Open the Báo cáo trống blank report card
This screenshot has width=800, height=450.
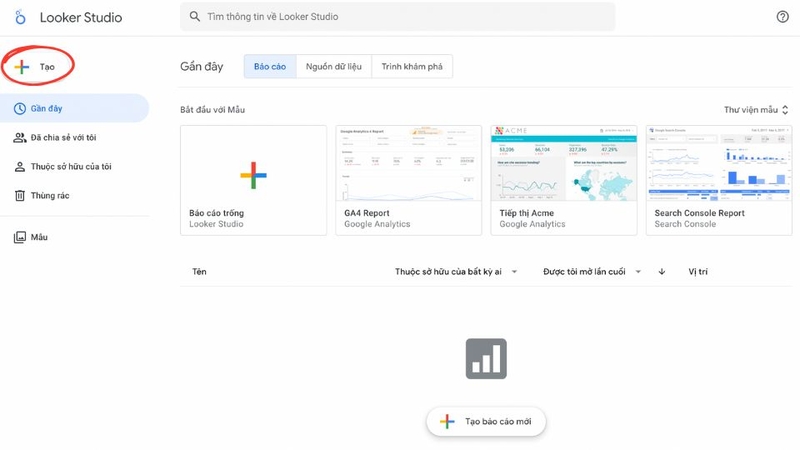(x=254, y=180)
